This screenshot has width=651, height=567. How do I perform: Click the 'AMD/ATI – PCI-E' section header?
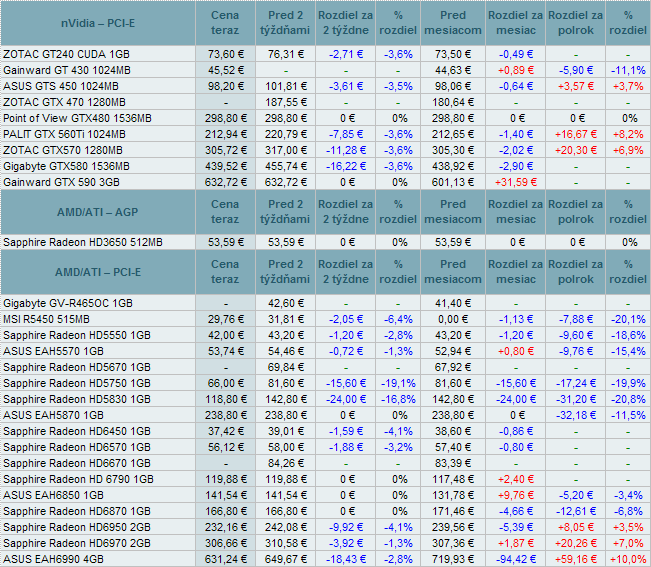[98, 272]
